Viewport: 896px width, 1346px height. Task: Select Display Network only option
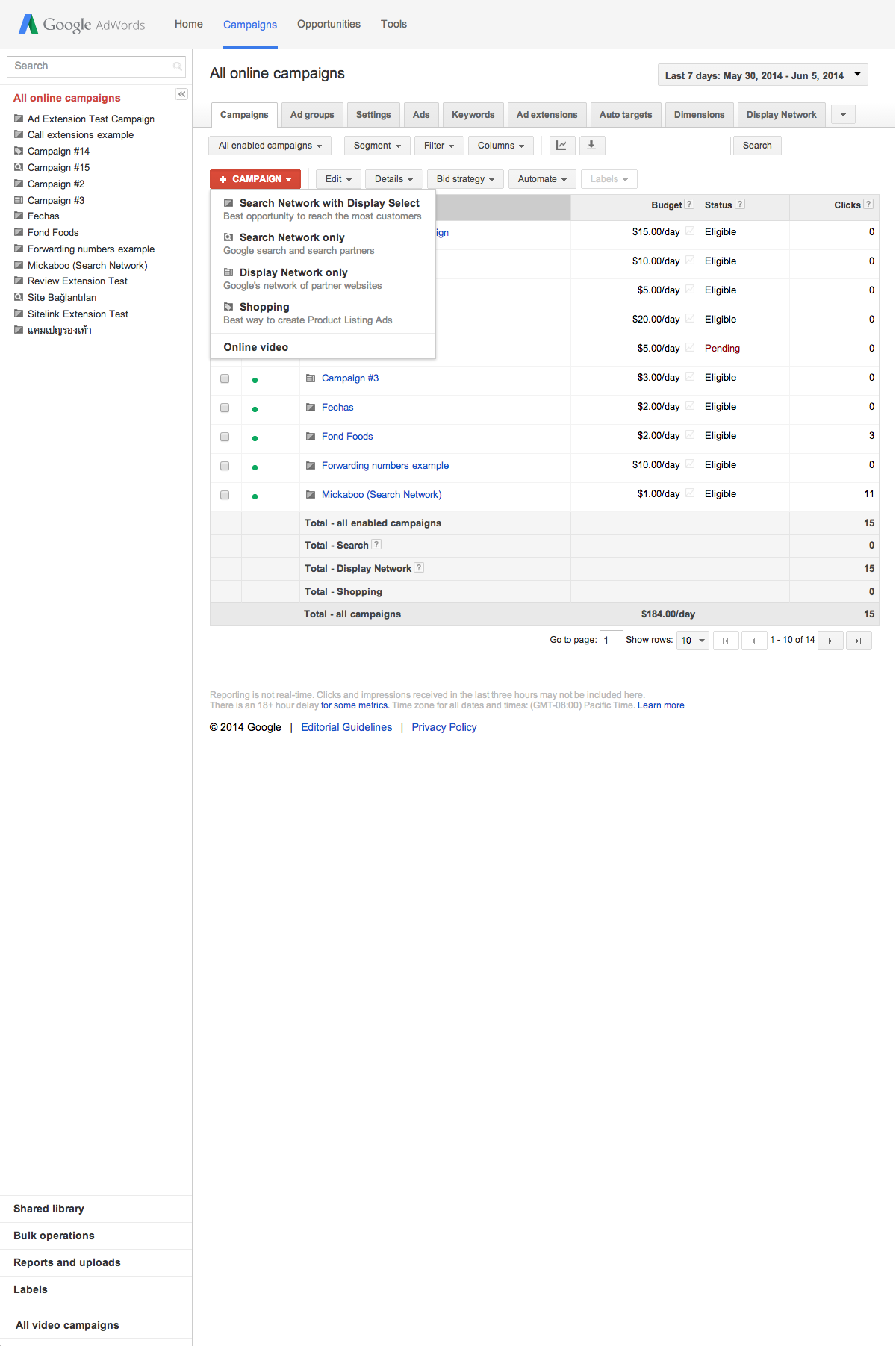(x=323, y=278)
